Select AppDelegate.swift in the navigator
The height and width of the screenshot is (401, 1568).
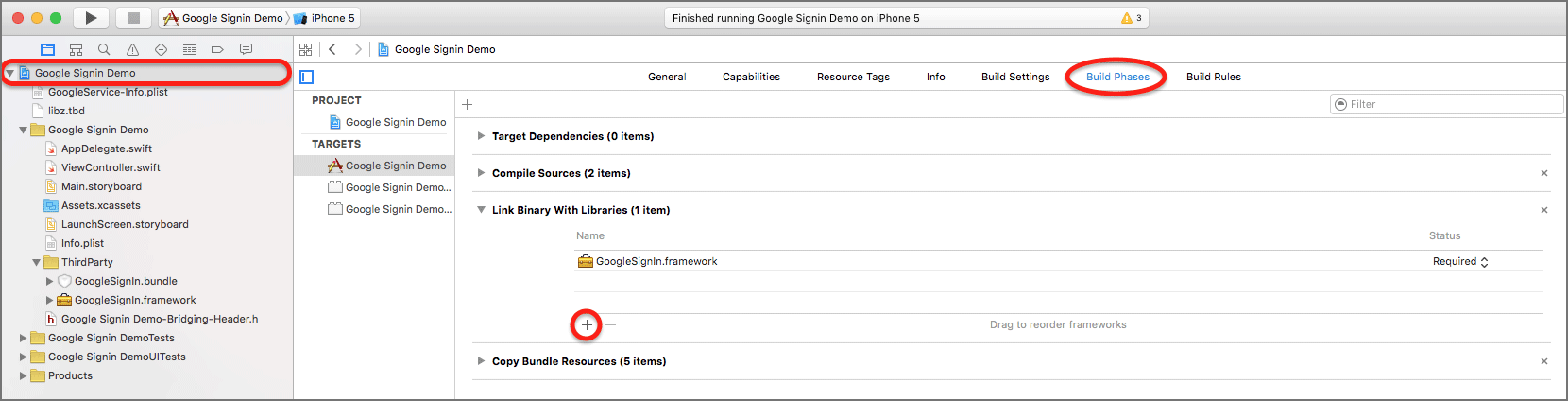(x=106, y=148)
